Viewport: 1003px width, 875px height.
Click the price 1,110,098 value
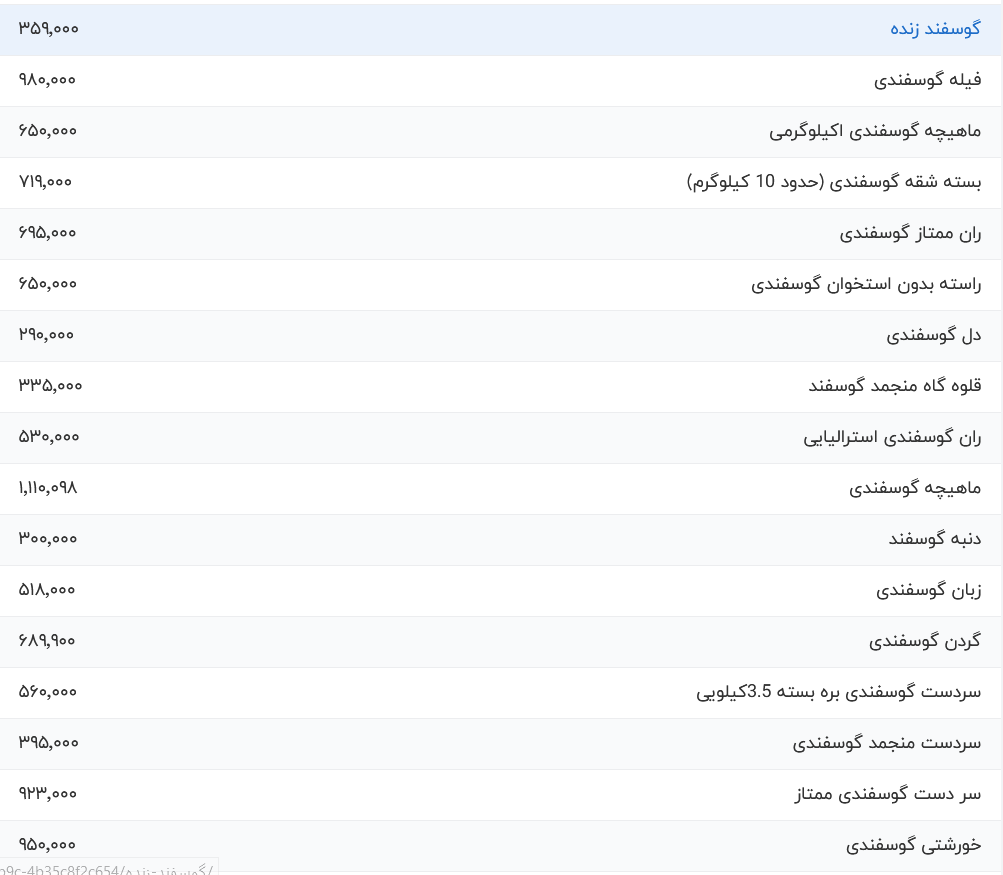47,488
